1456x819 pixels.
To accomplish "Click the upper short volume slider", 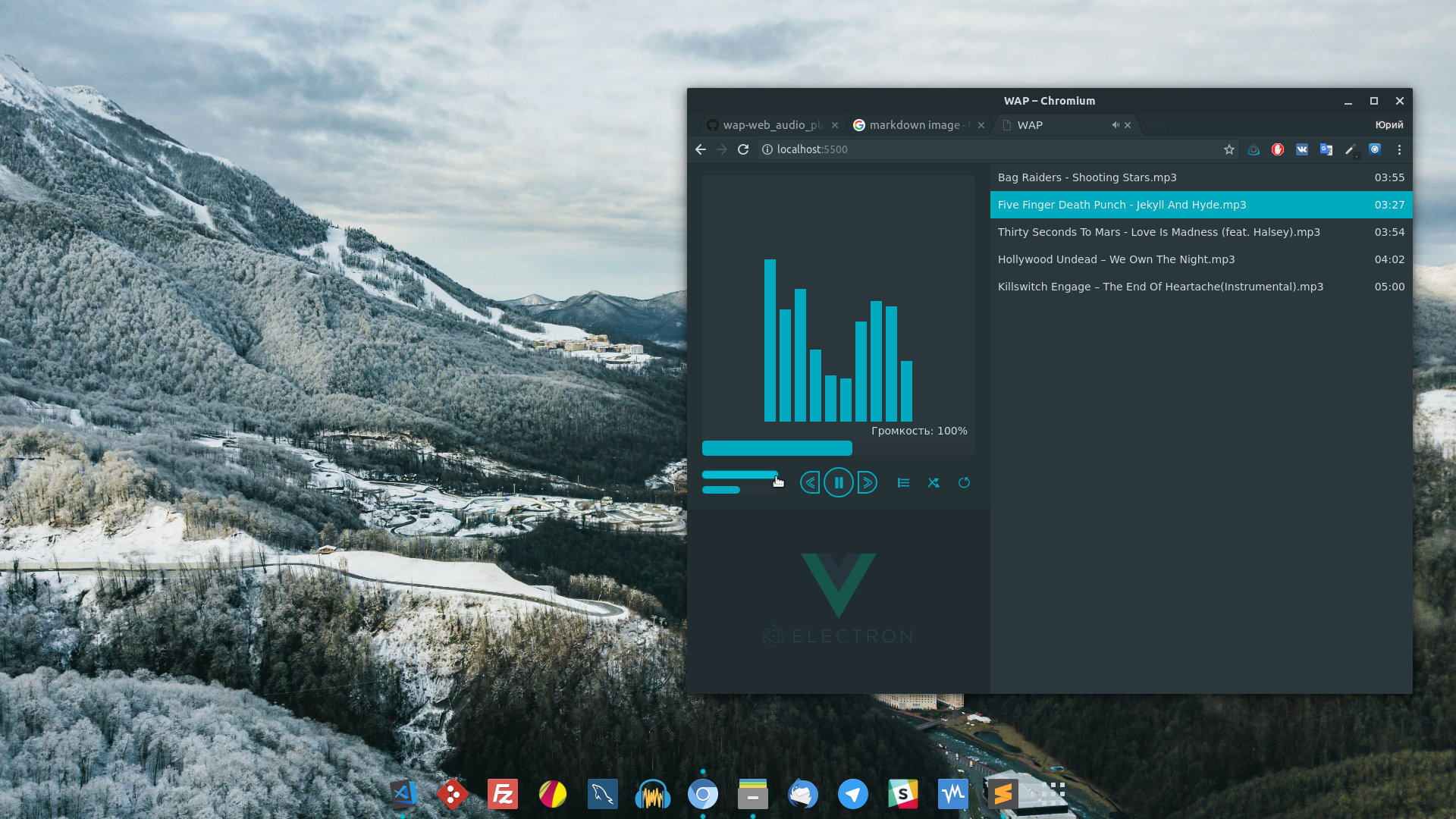I will (739, 475).
